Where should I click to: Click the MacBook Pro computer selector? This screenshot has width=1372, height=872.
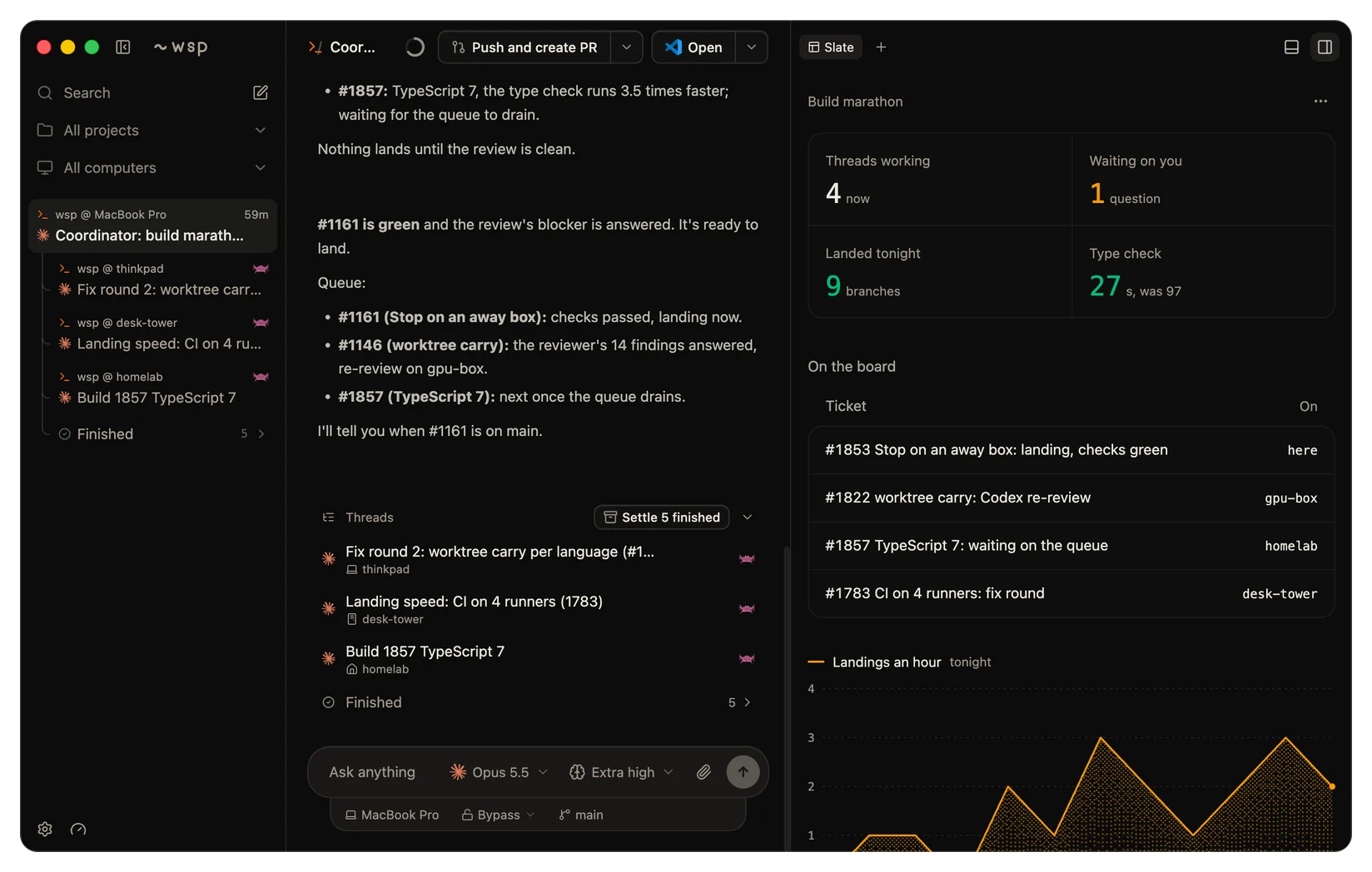[x=392, y=815]
